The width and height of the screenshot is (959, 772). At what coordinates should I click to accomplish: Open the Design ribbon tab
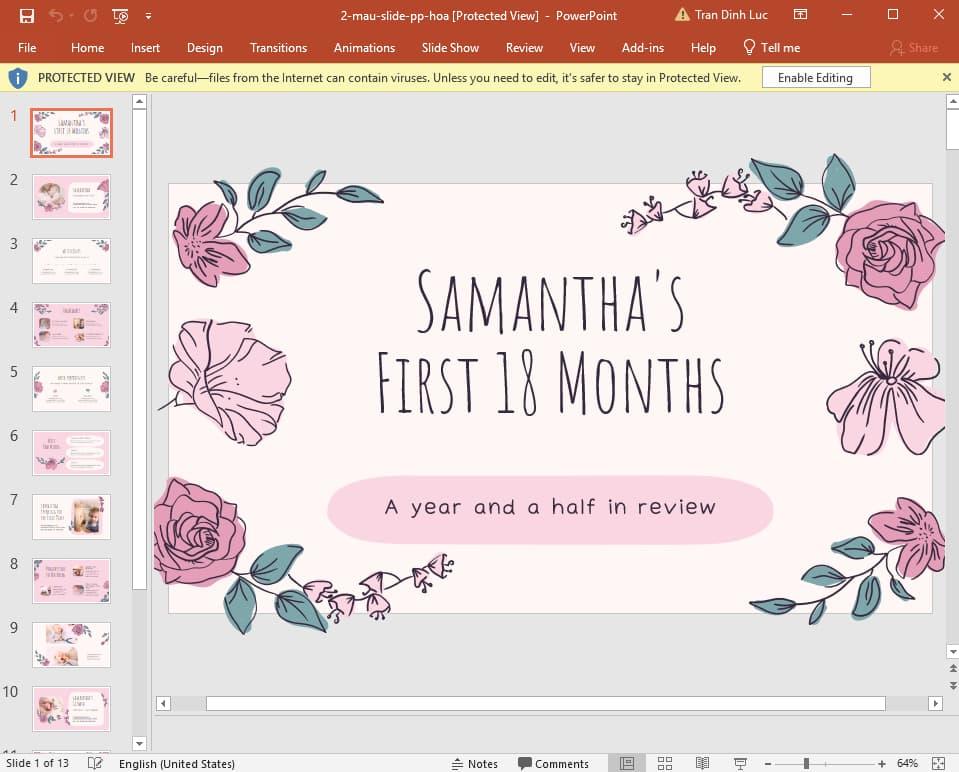point(204,47)
